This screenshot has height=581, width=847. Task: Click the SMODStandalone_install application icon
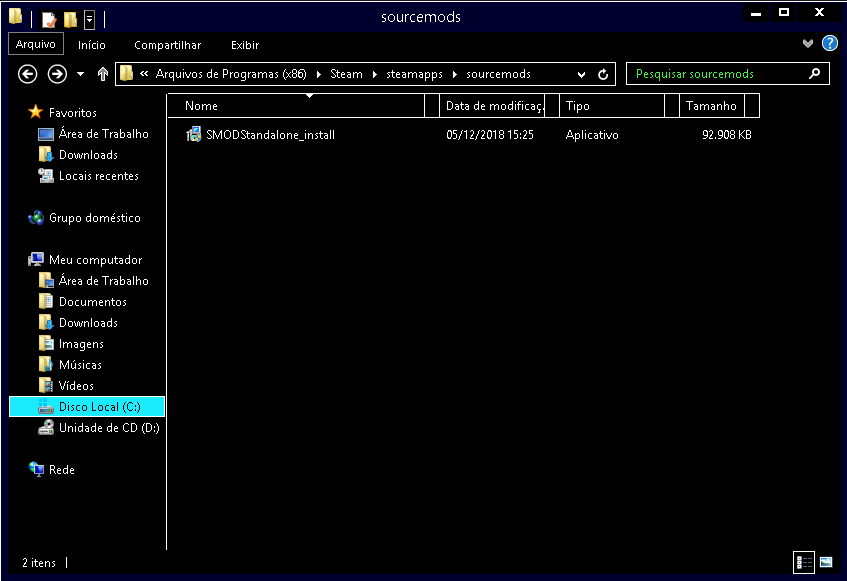click(193, 134)
